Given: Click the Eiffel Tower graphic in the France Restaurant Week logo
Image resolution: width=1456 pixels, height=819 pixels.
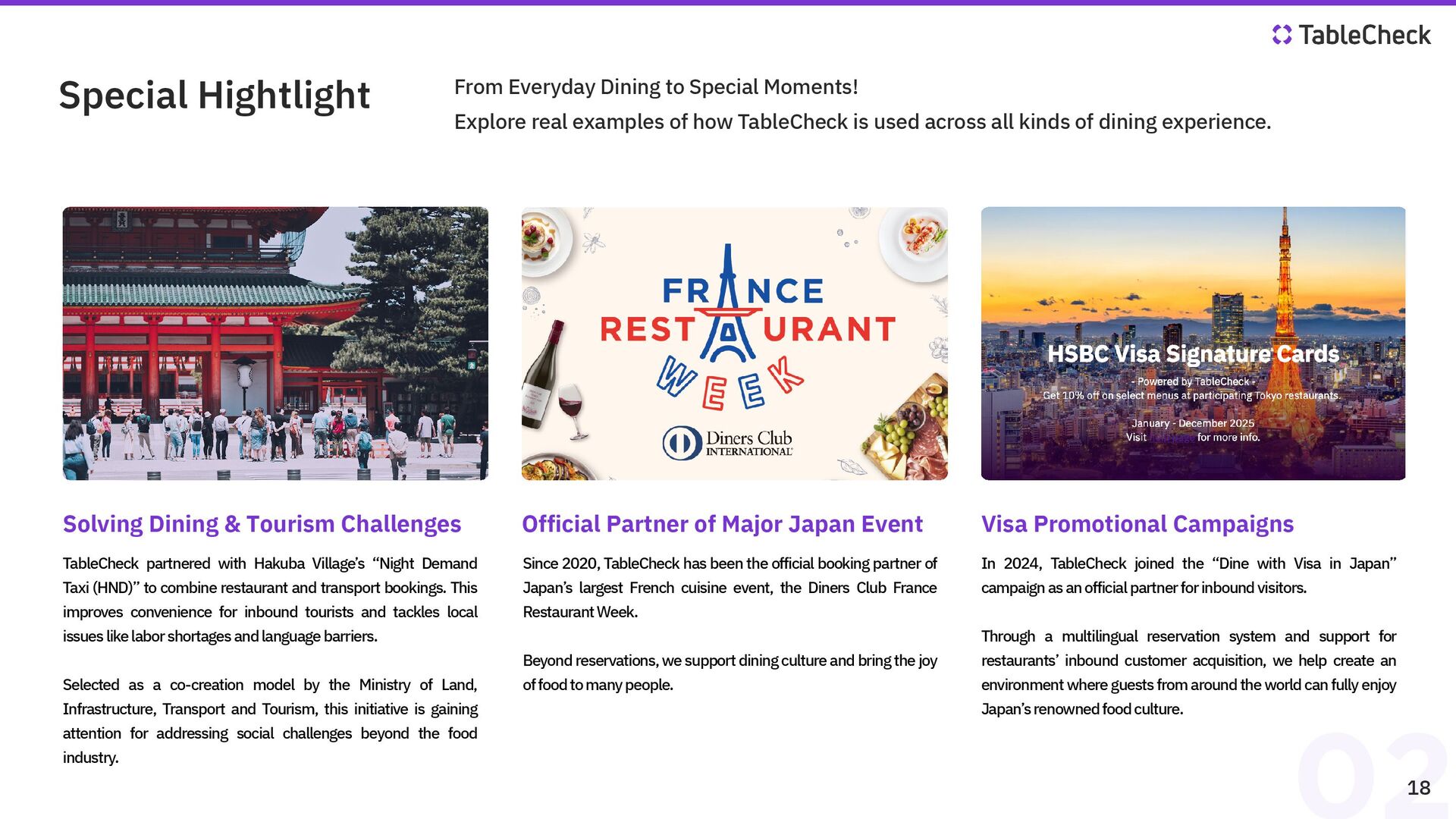Looking at the screenshot, I should coord(728,303).
